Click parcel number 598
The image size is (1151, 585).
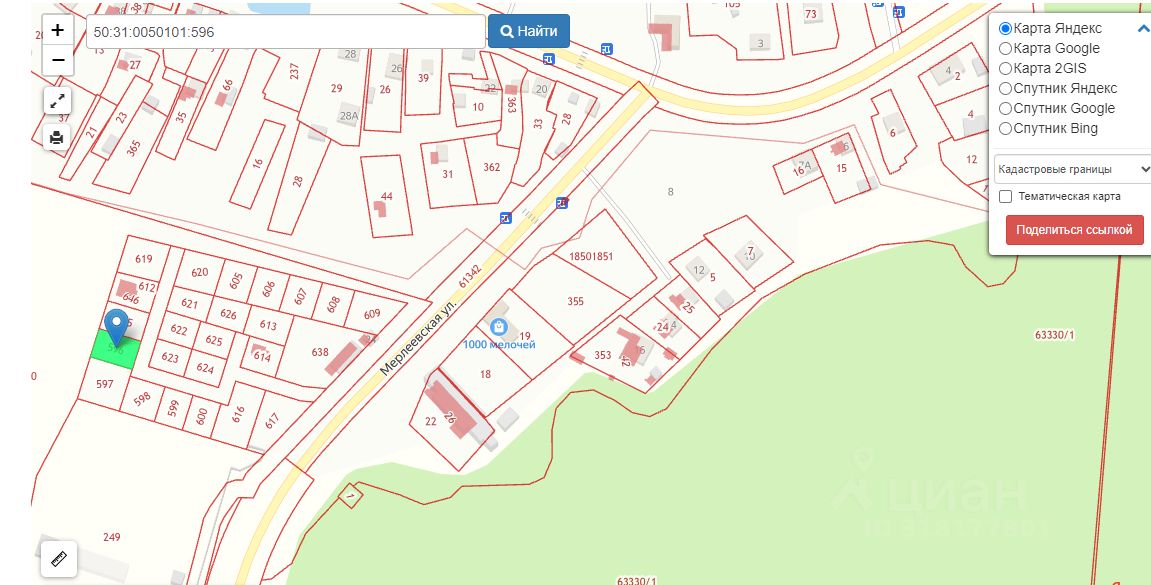tap(142, 397)
